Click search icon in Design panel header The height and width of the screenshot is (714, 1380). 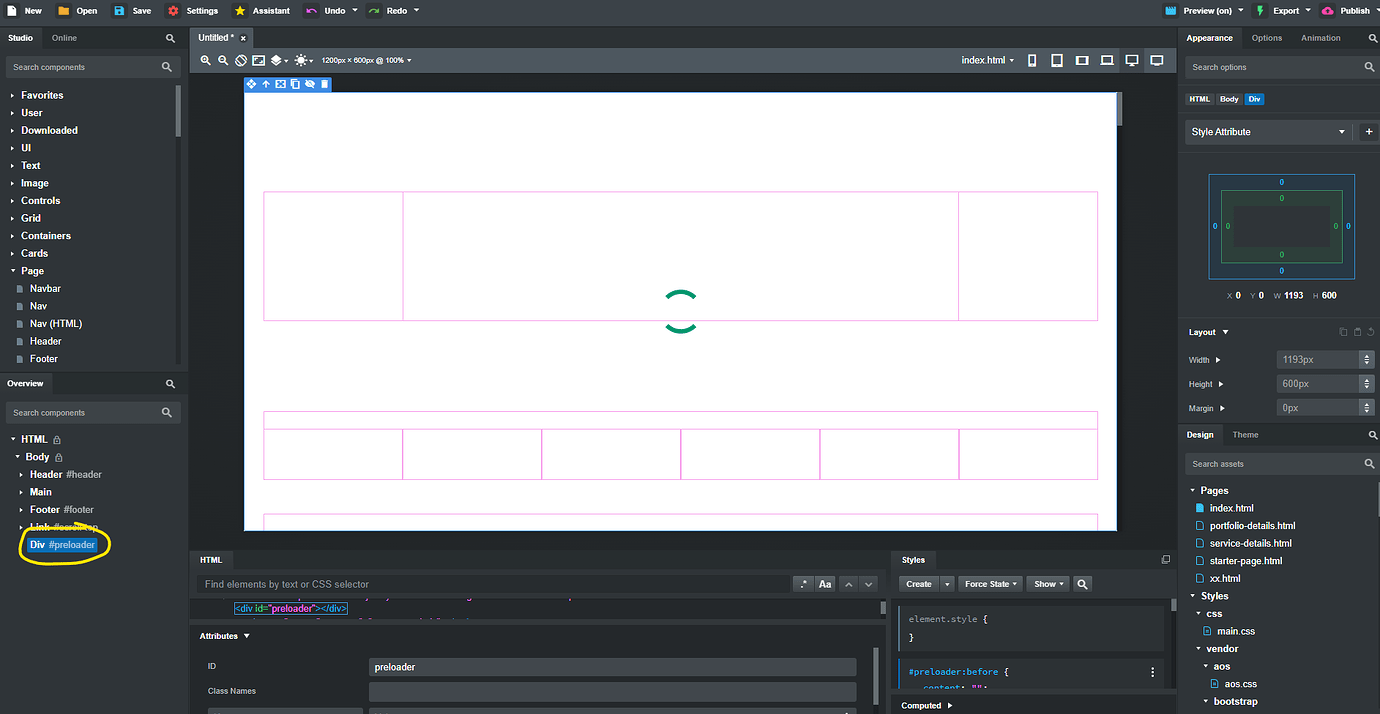(1372, 435)
